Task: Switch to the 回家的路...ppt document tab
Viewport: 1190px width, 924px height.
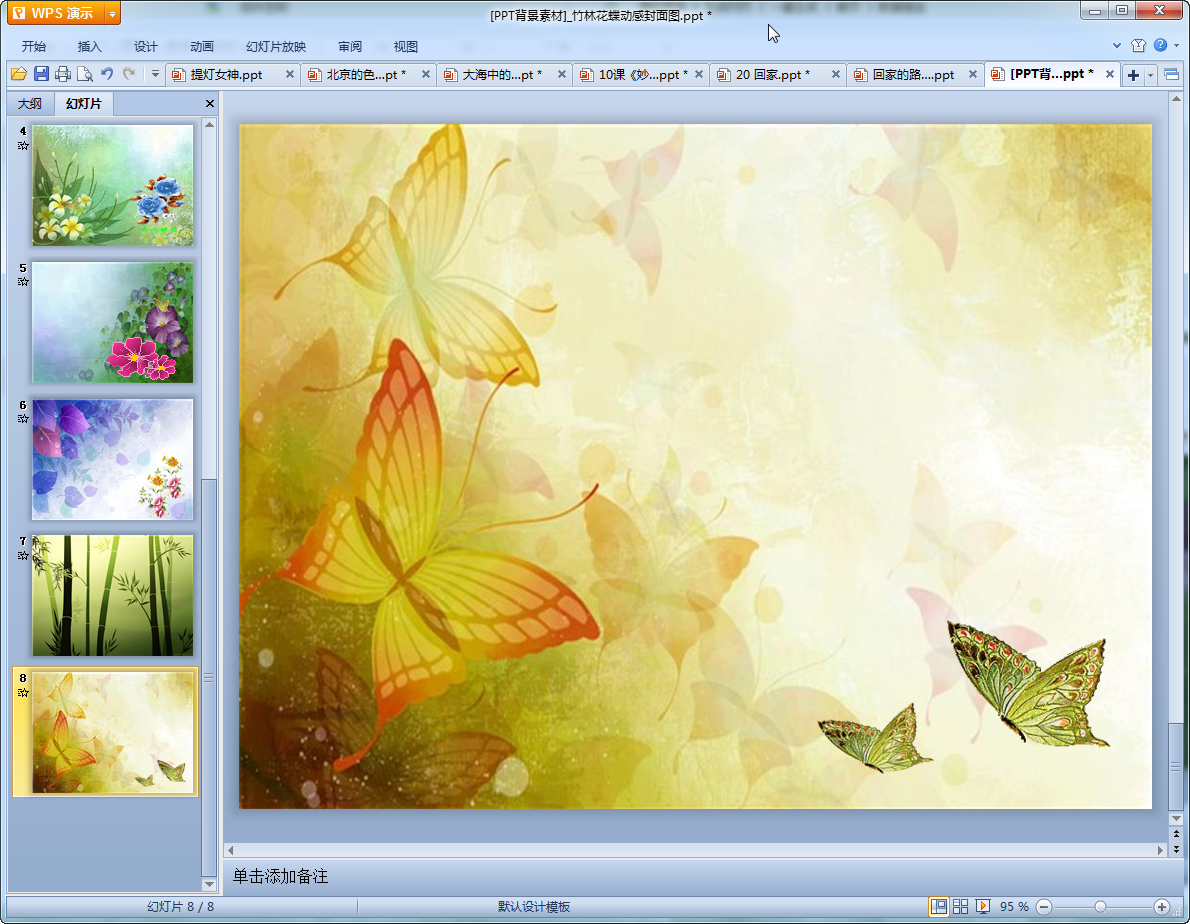Action: point(913,74)
